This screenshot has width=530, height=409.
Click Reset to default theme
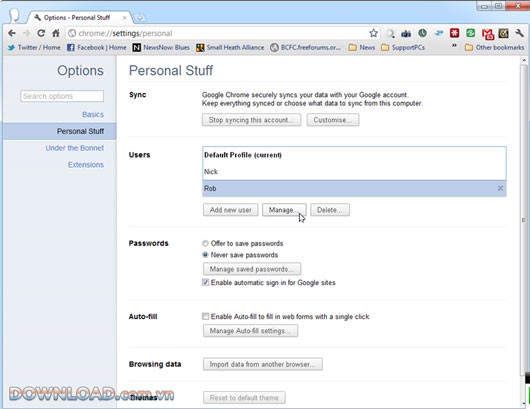click(244, 398)
